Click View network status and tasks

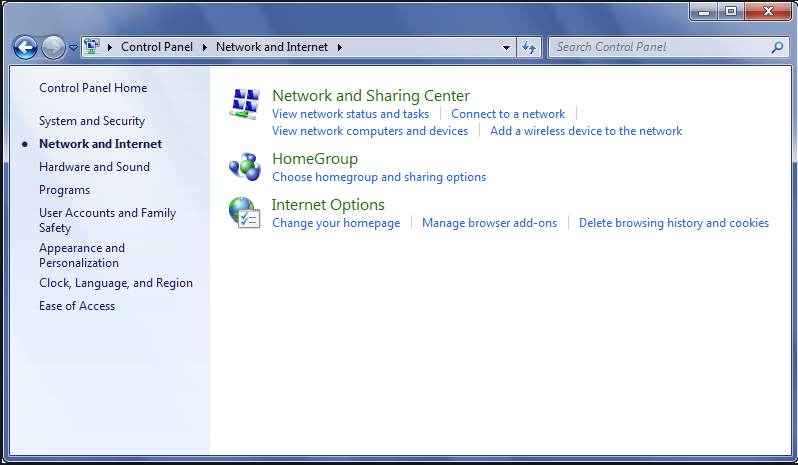click(x=350, y=114)
